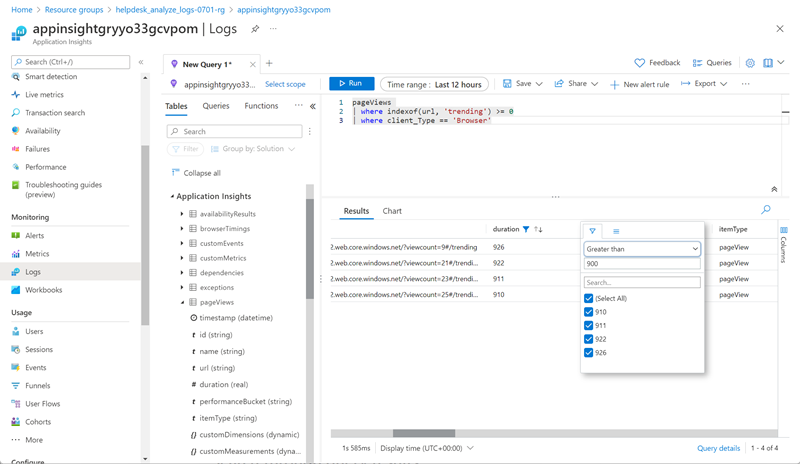Collapse the query editor chevron
Screen dimensions: 800x464
[774, 189]
